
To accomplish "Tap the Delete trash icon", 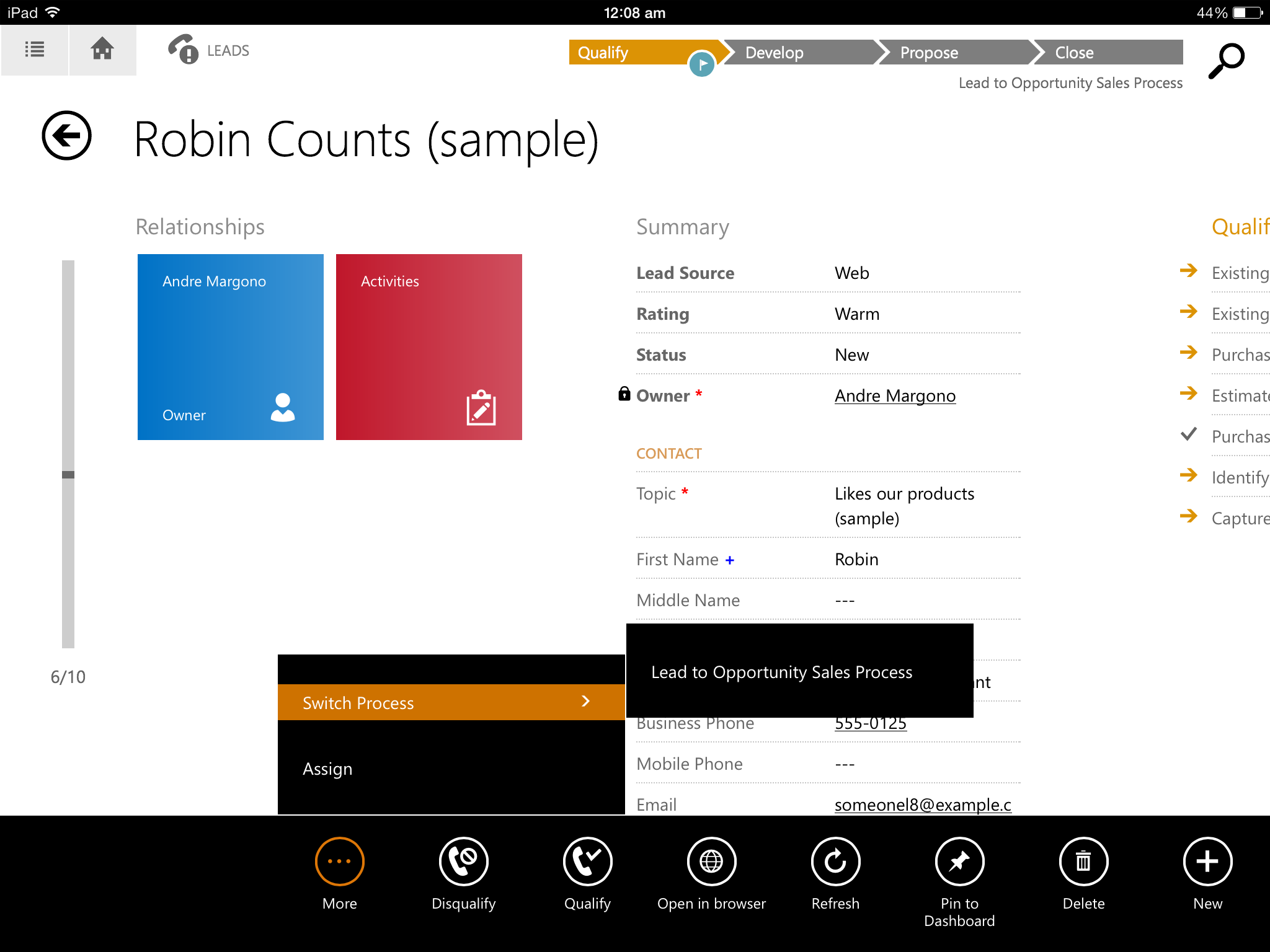I will [x=1083, y=861].
